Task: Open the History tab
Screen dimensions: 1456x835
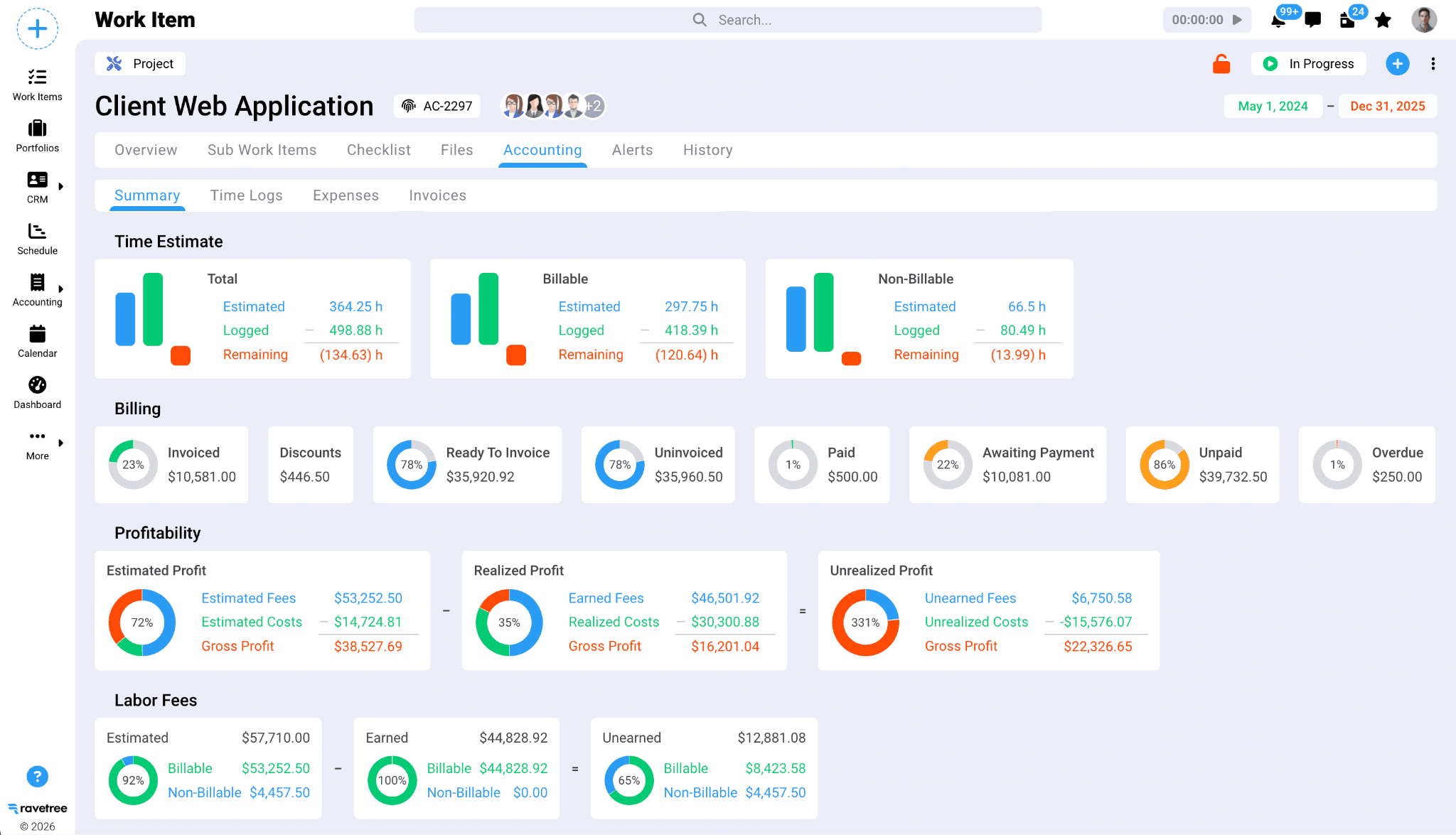Action: coord(707,150)
